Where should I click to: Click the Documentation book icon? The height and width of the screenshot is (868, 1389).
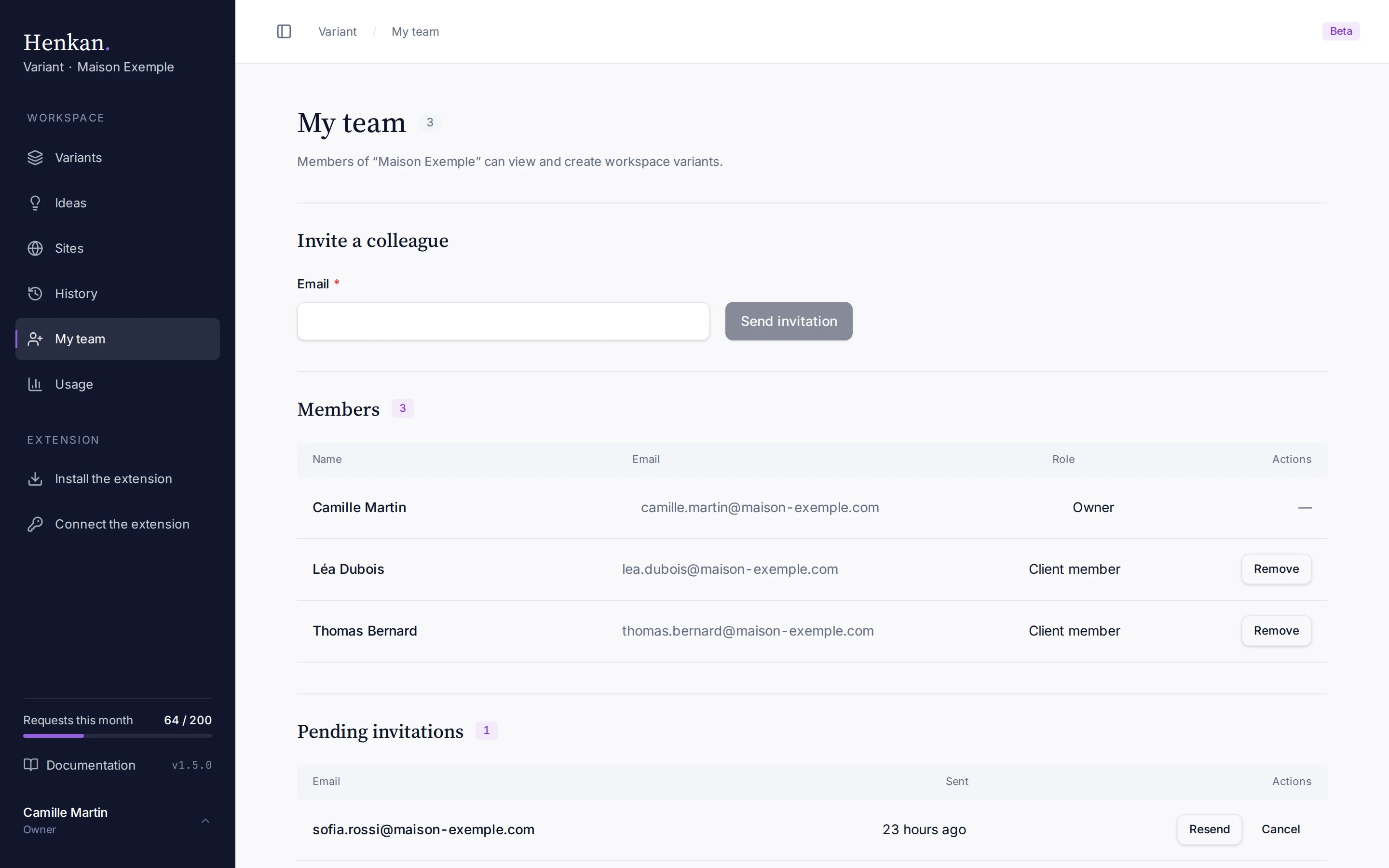pyautogui.click(x=30, y=765)
